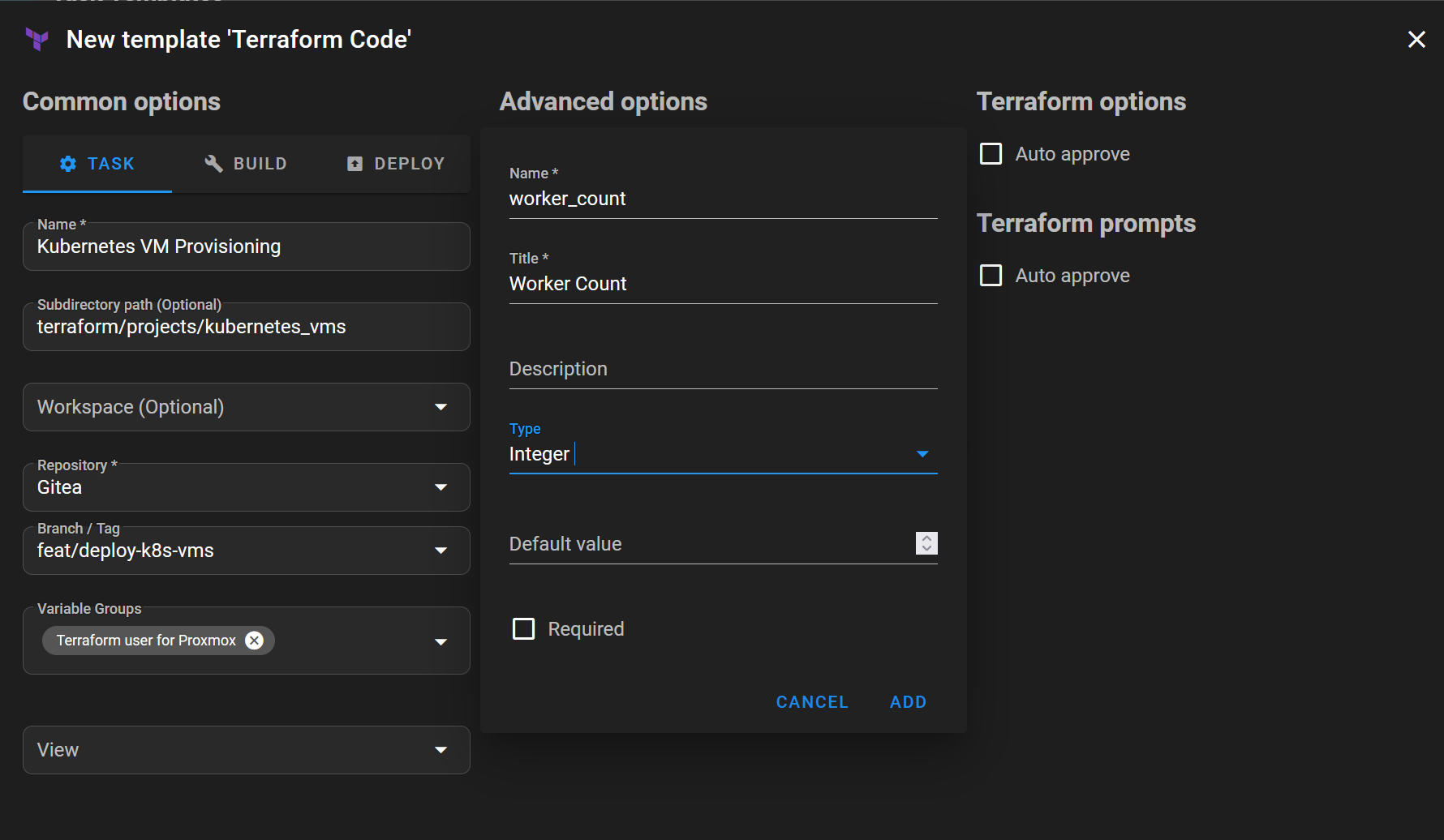Close the New template dialog

1416,39
